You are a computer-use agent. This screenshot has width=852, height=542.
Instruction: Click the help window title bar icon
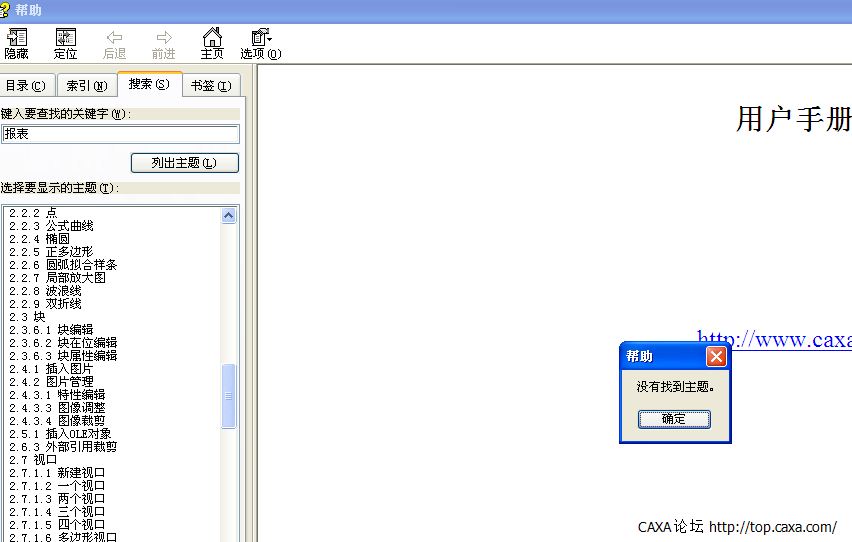point(5,10)
